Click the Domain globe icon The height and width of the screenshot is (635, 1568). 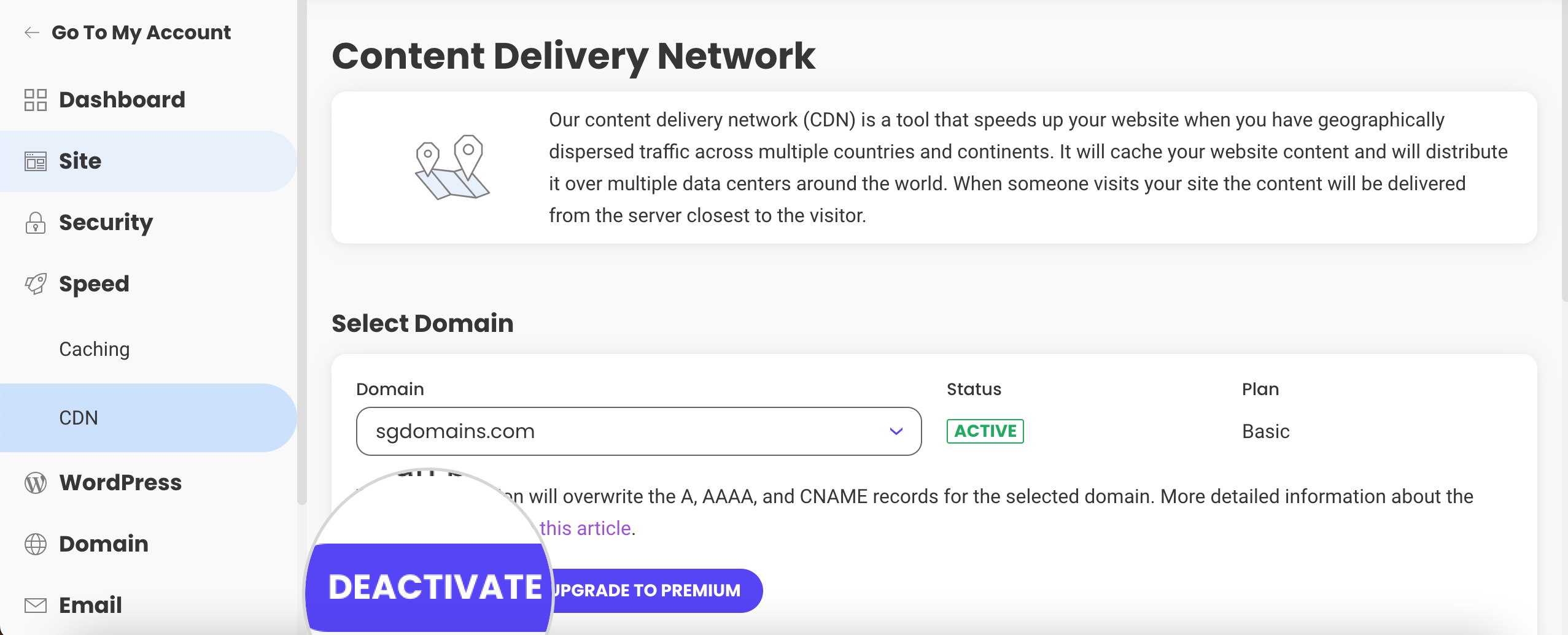point(36,544)
